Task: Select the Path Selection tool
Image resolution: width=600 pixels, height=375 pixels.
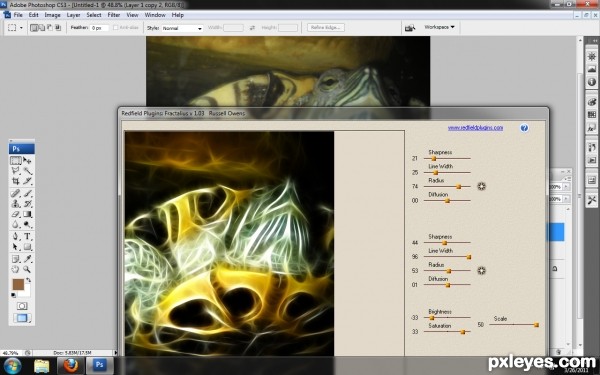Action: tap(16, 247)
